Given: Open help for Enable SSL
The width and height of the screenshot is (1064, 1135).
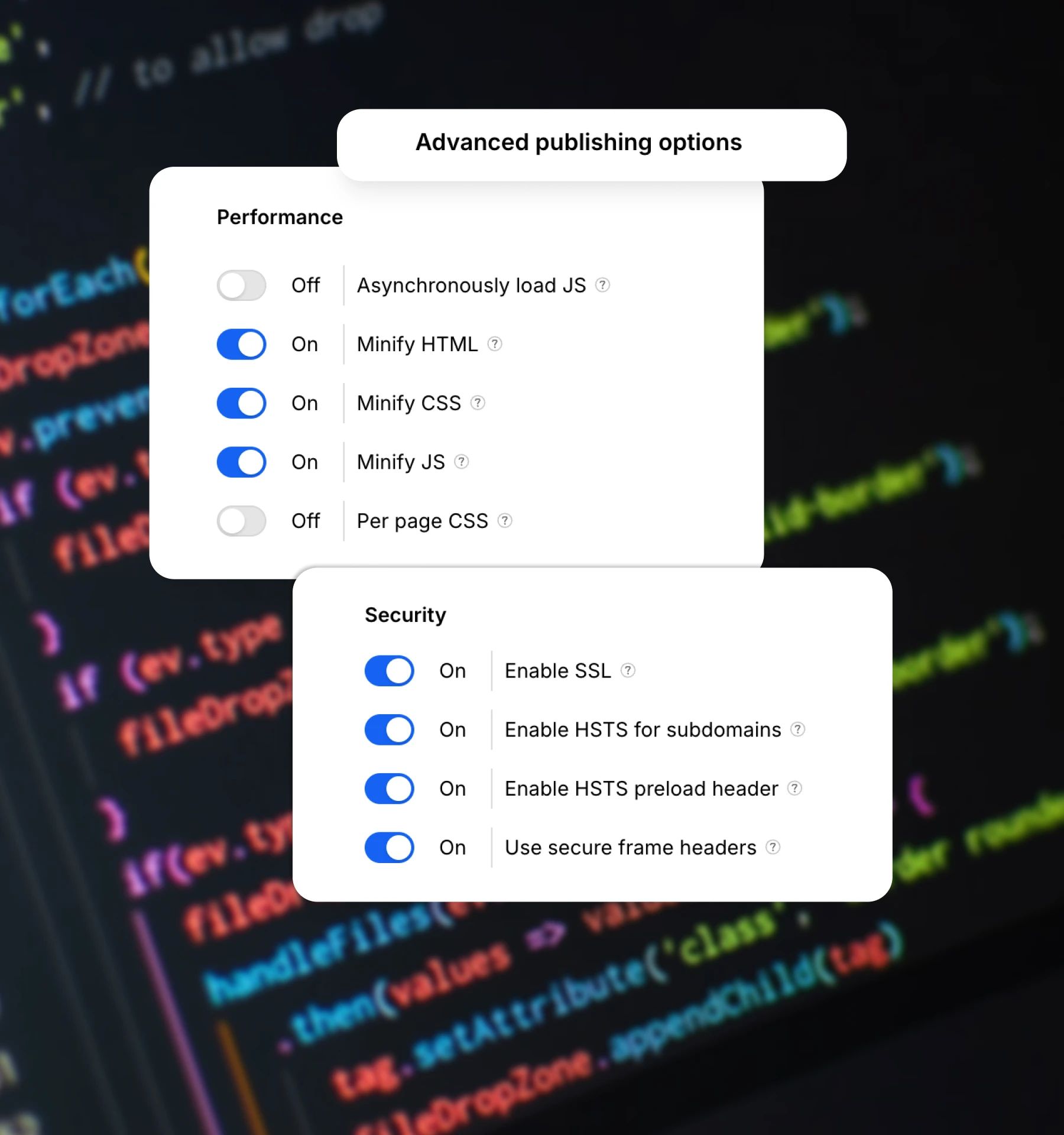Looking at the screenshot, I should pos(628,670).
